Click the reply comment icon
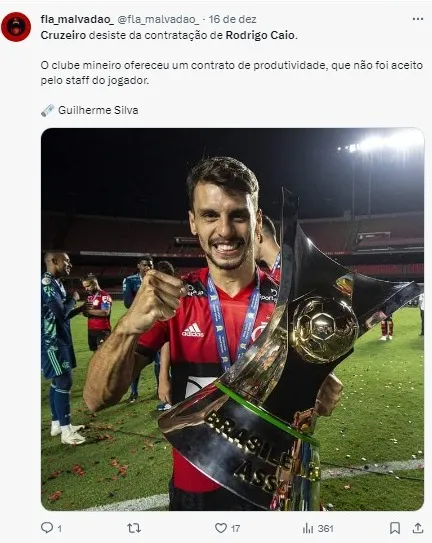The image size is (432, 543). [47, 528]
